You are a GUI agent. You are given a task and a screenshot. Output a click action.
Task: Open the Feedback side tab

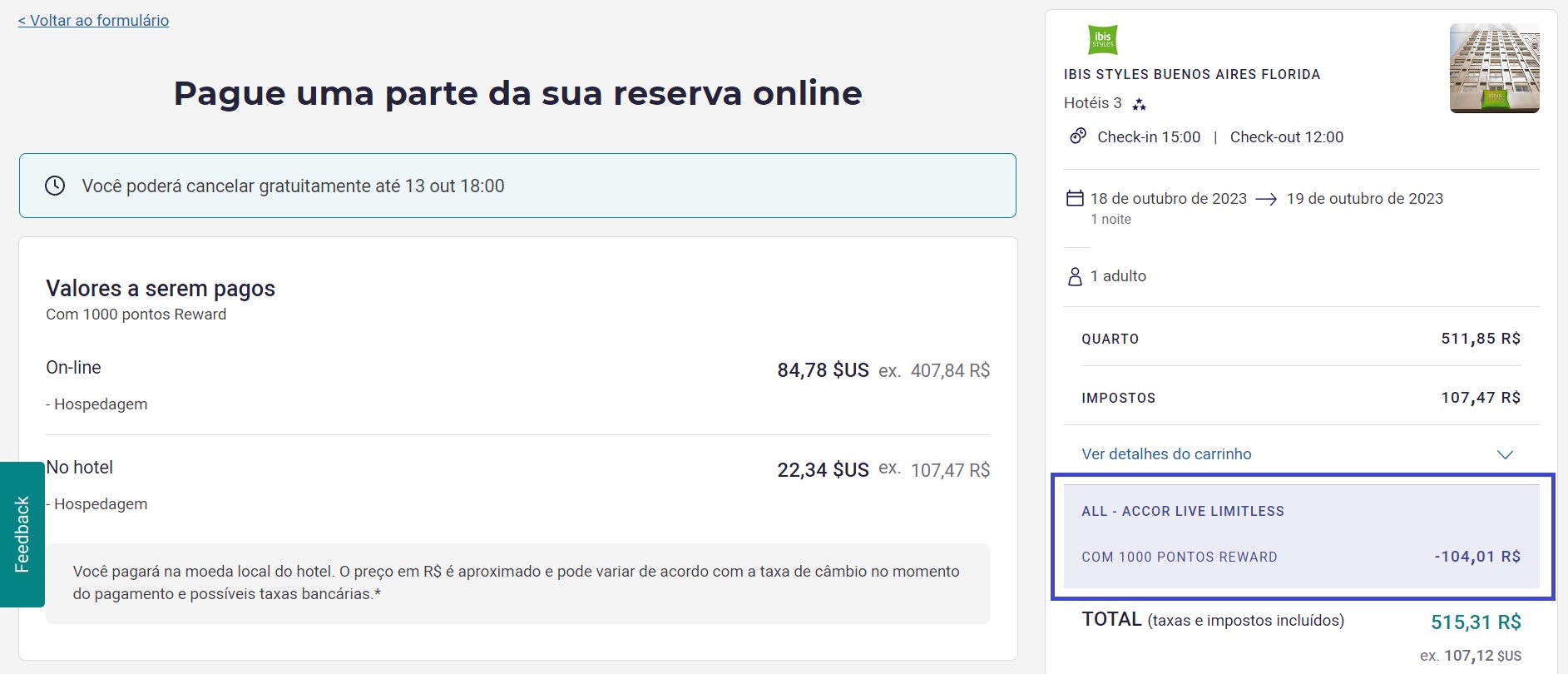[x=22, y=534]
